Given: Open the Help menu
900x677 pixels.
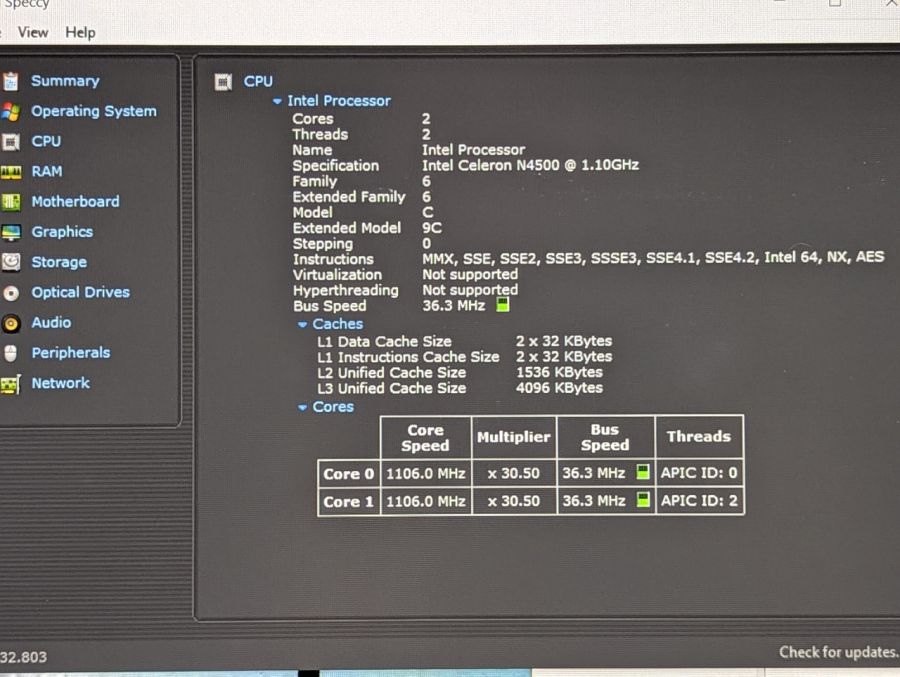Looking at the screenshot, I should coord(80,32).
